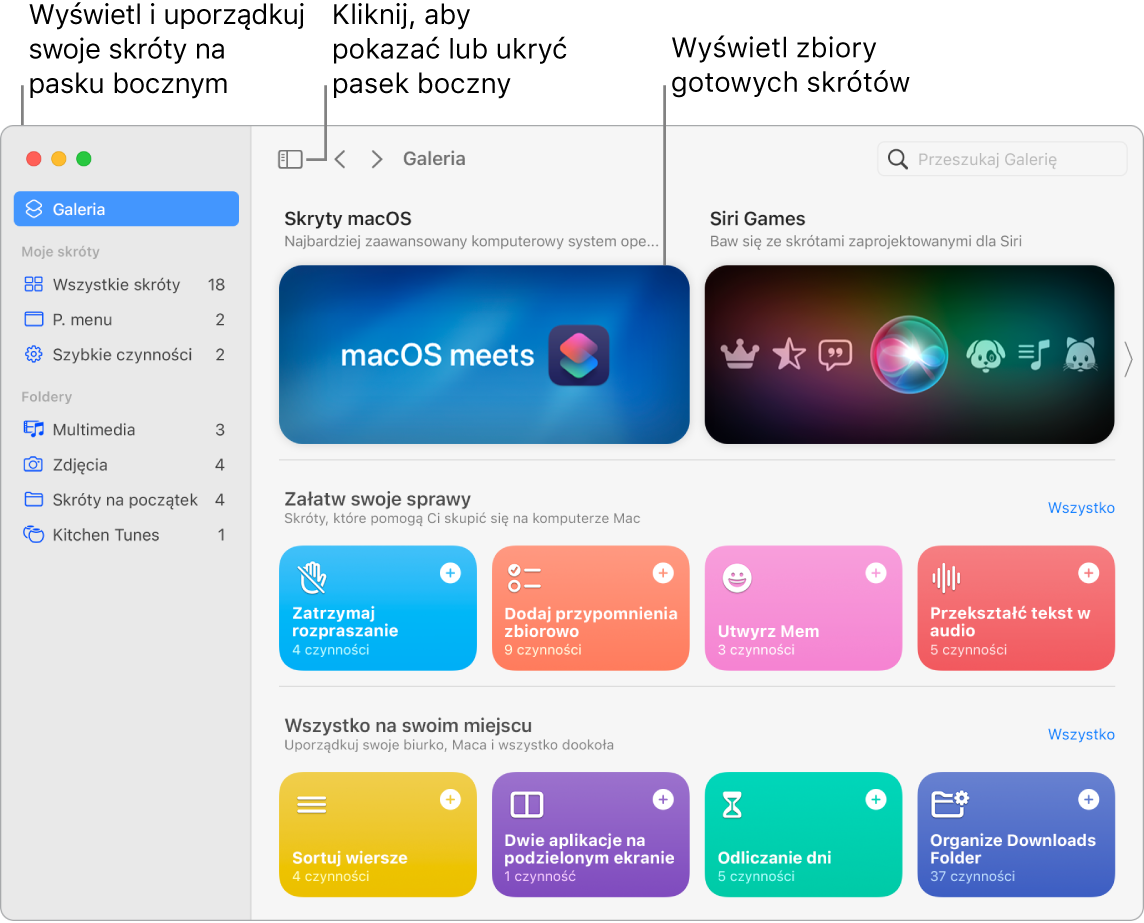Click Wszystko link for Załatw swoje sprawy
Image resolution: width=1144 pixels, height=923 pixels.
1081,508
